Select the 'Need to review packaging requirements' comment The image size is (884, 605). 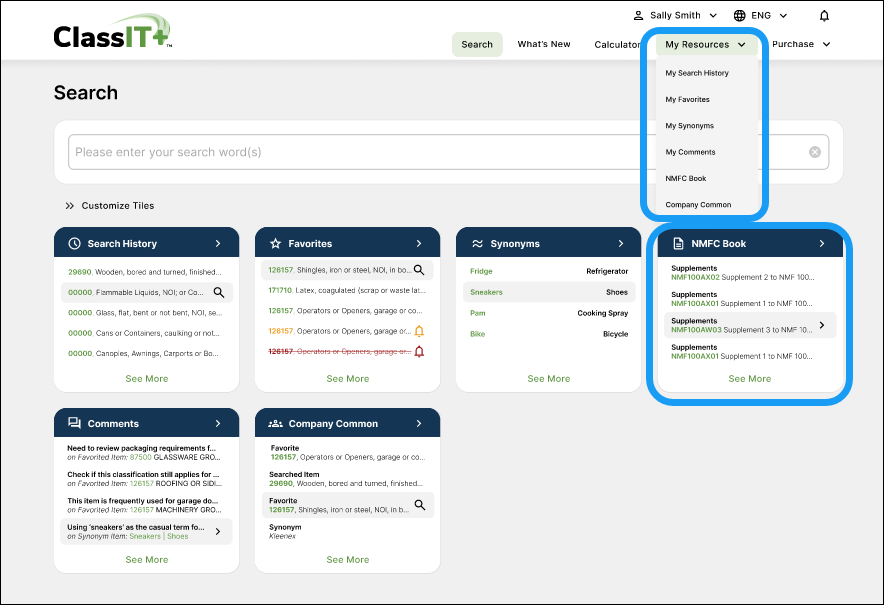click(x=146, y=453)
